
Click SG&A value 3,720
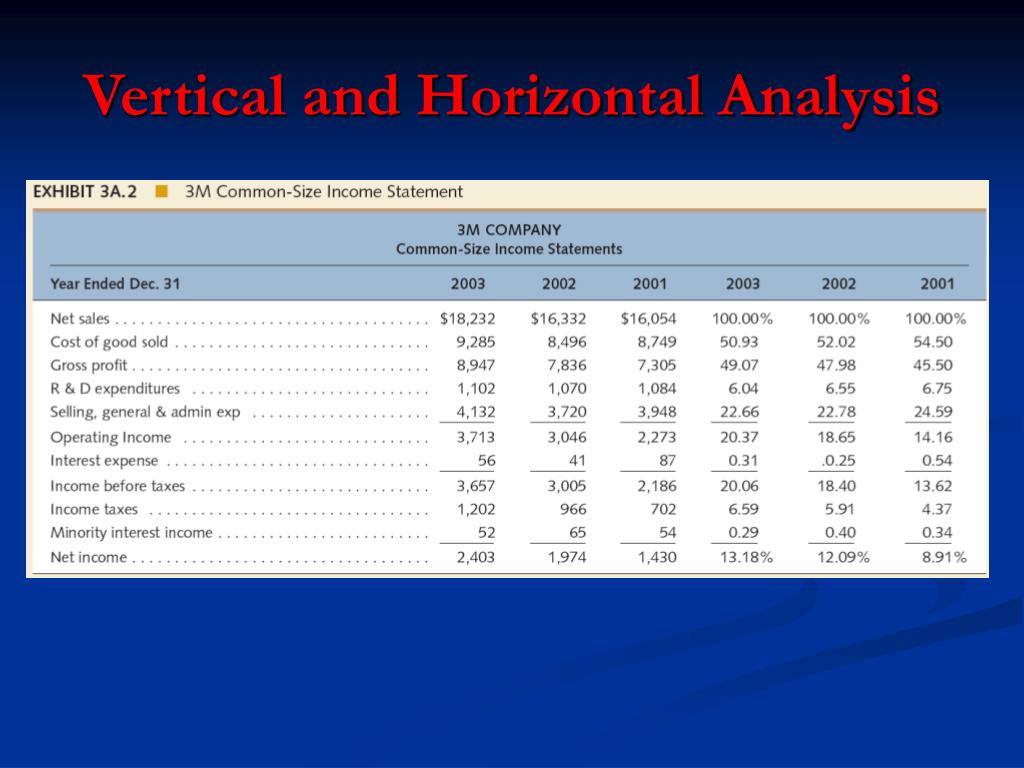click(x=567, y=412)
